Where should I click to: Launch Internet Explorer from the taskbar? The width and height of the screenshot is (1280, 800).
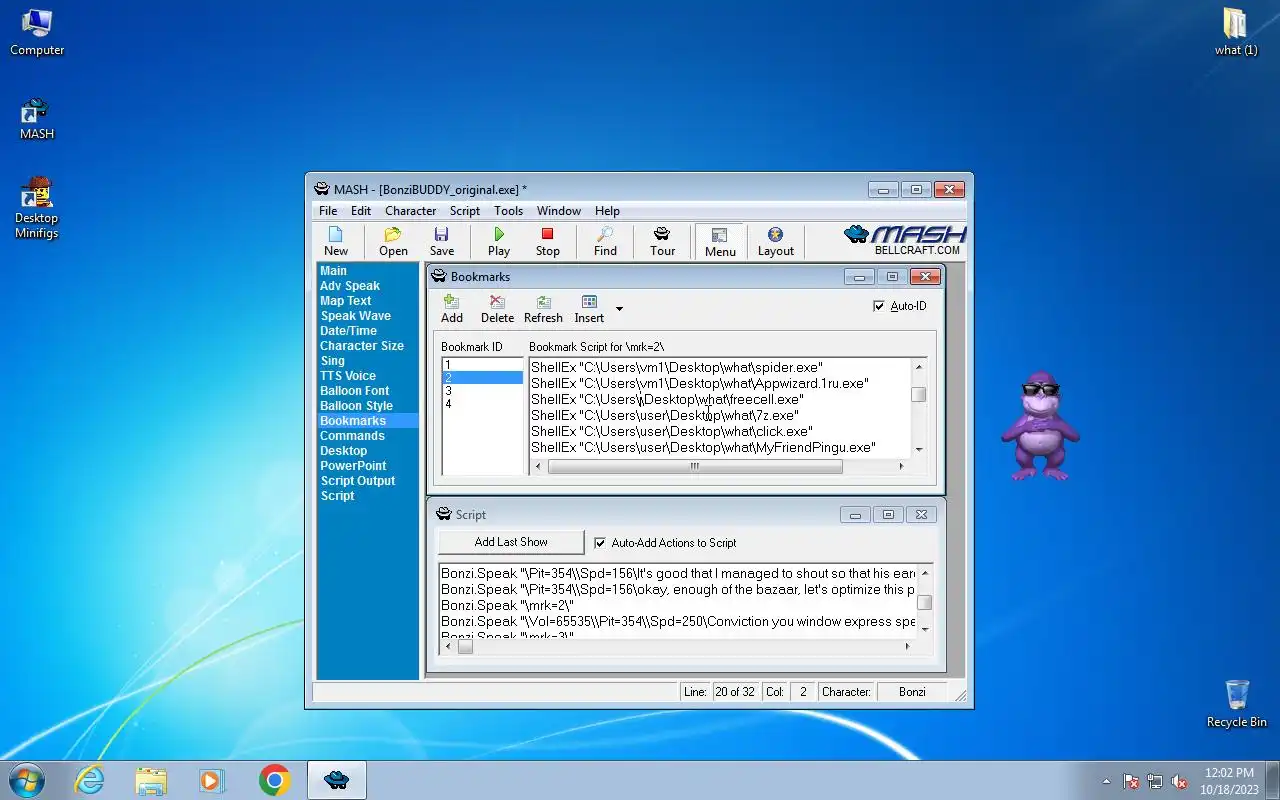(89, 780)
